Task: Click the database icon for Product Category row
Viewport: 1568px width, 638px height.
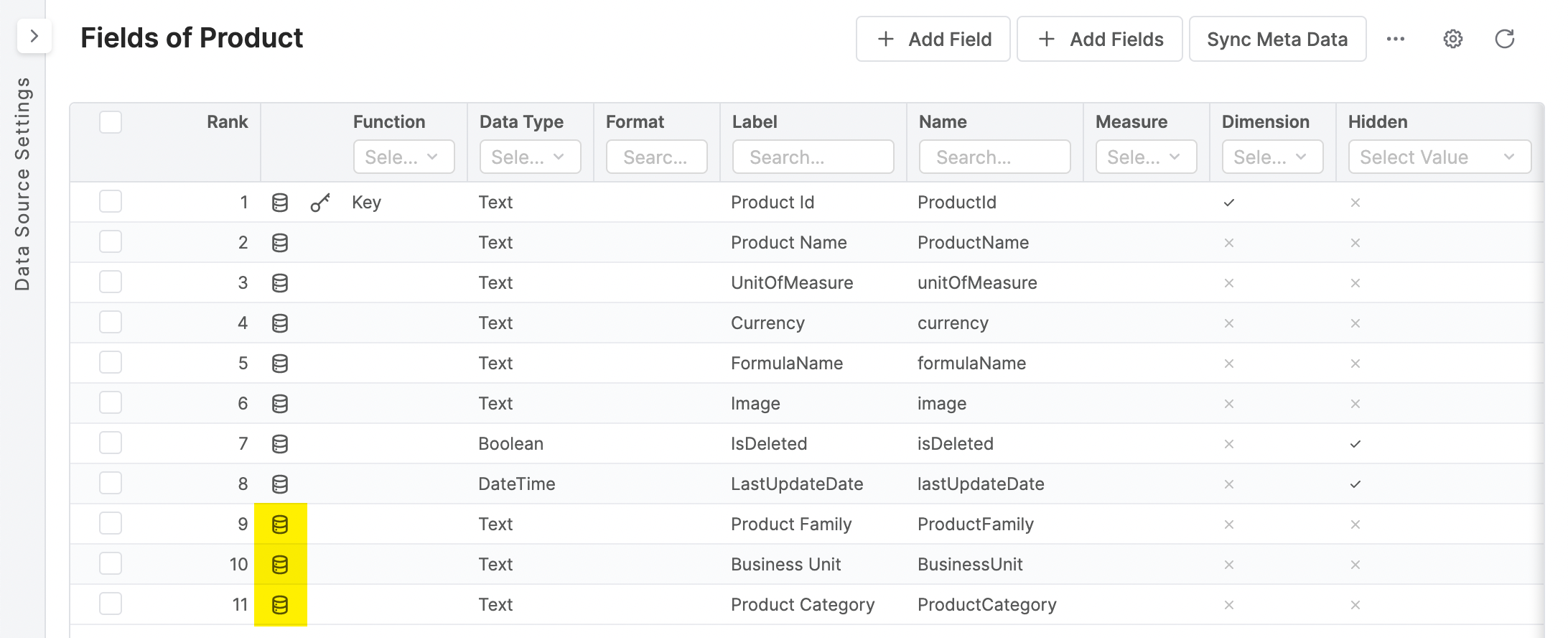Action: [x=280, y=605]
